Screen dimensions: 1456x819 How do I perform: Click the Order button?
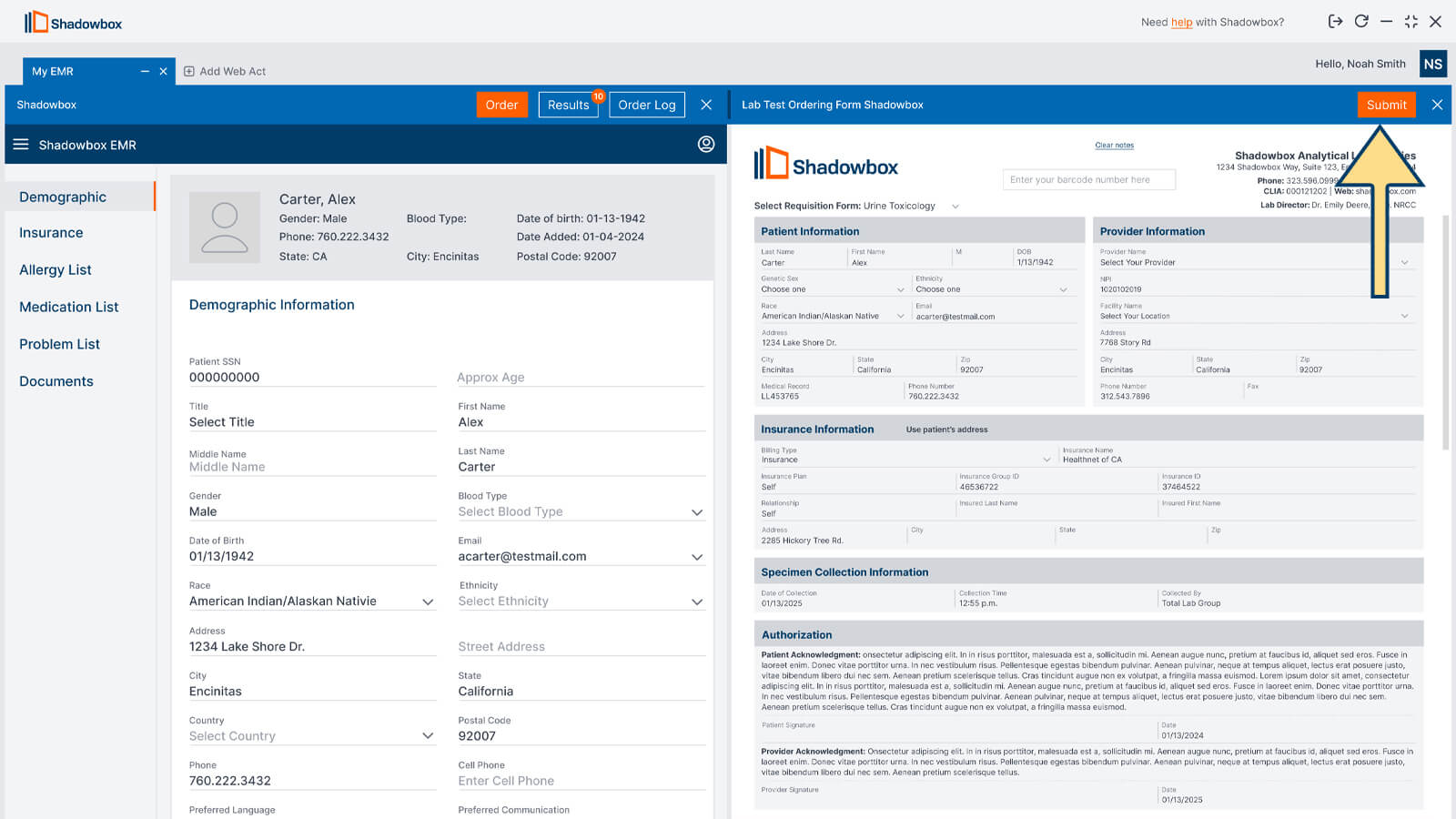click(501, 105)
